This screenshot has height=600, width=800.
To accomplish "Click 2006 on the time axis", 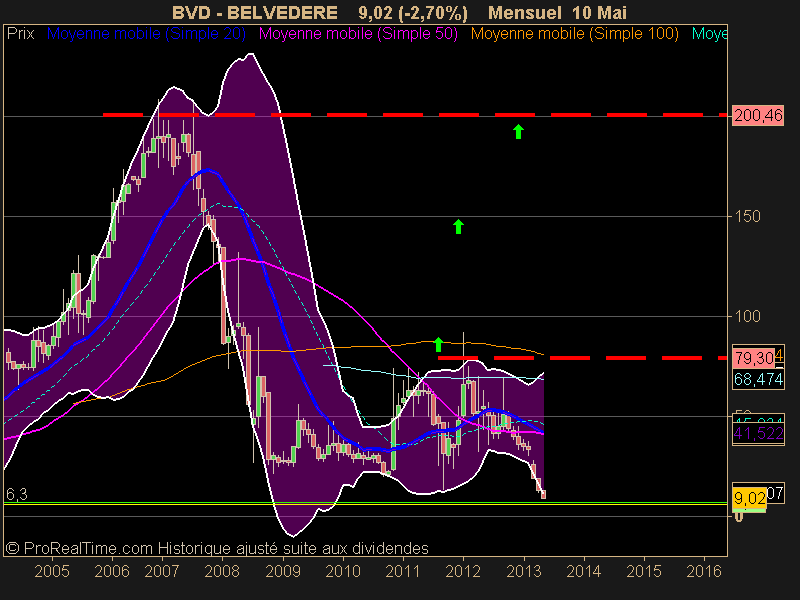I will [x=112, y=571].
